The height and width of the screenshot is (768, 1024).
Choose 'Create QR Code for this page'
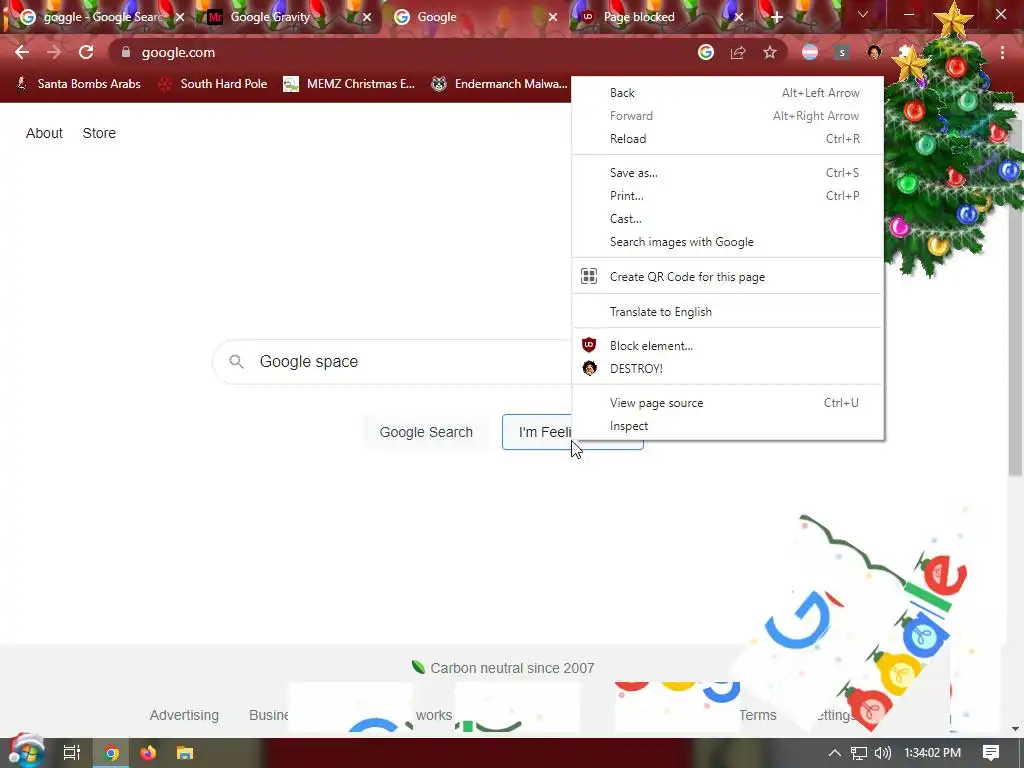pyautogui.click(x=728, y=277)
